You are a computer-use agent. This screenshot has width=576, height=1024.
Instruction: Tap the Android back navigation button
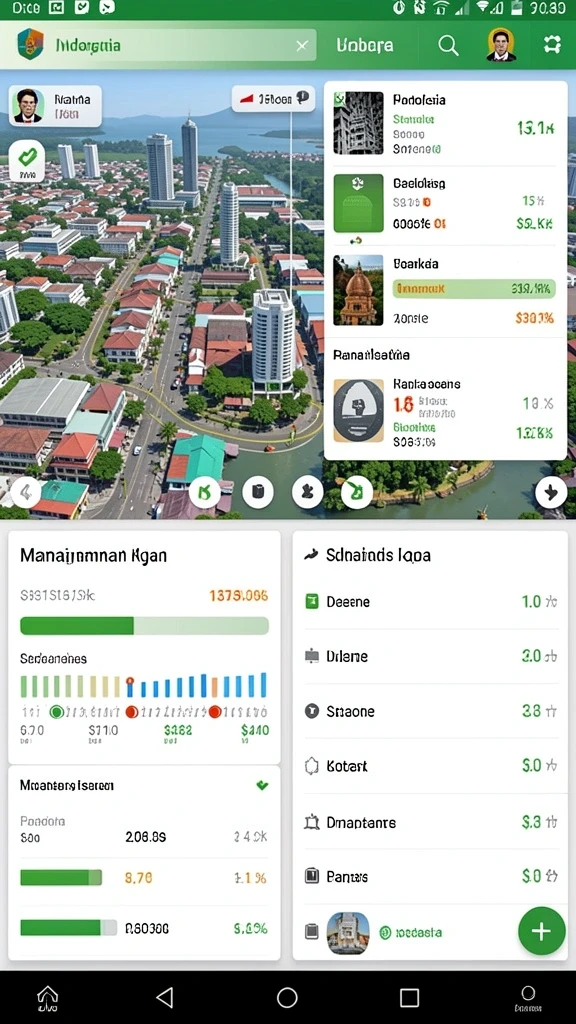pos(165,997)
